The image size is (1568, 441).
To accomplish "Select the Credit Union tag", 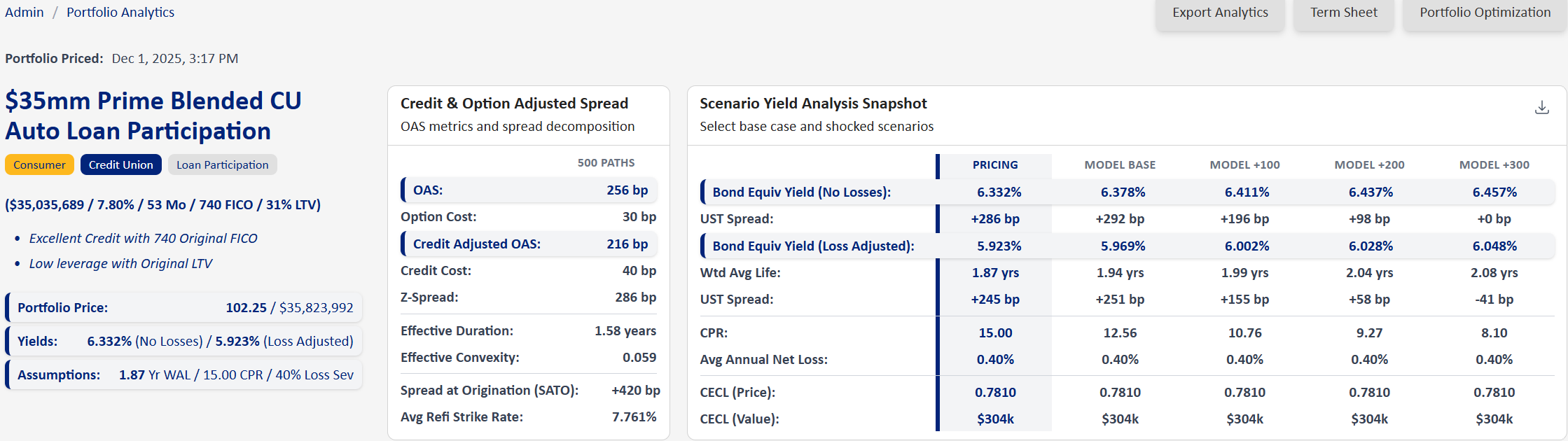I will [x=120, y=164].
